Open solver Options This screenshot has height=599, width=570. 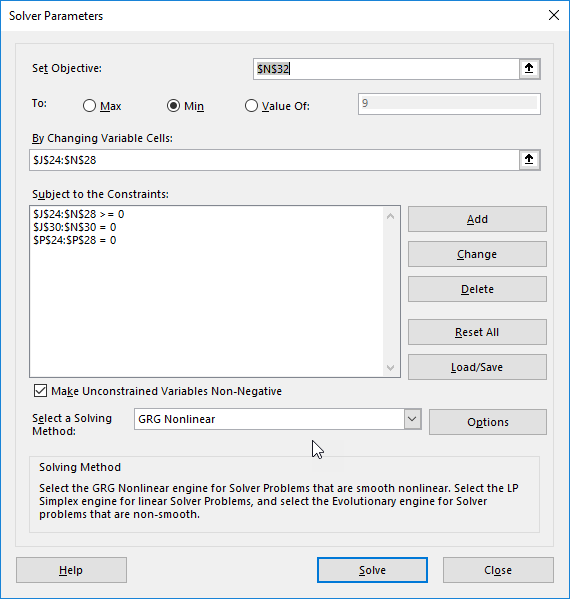(x=488, y=422)
